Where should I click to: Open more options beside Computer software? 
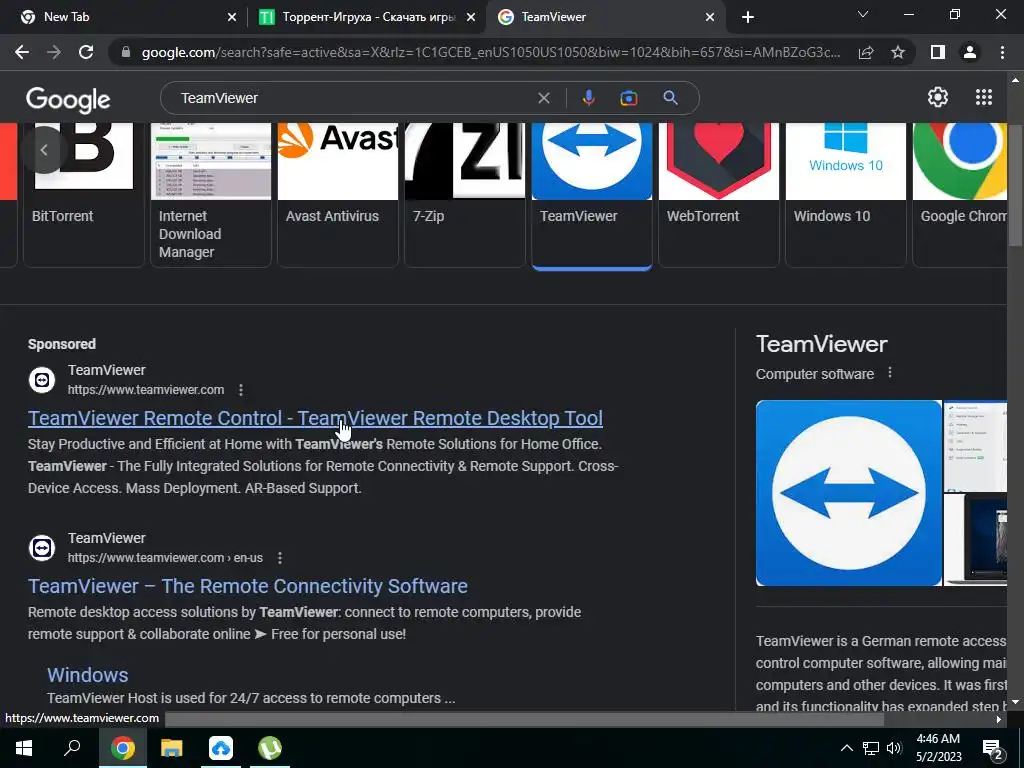click(889, 373)
